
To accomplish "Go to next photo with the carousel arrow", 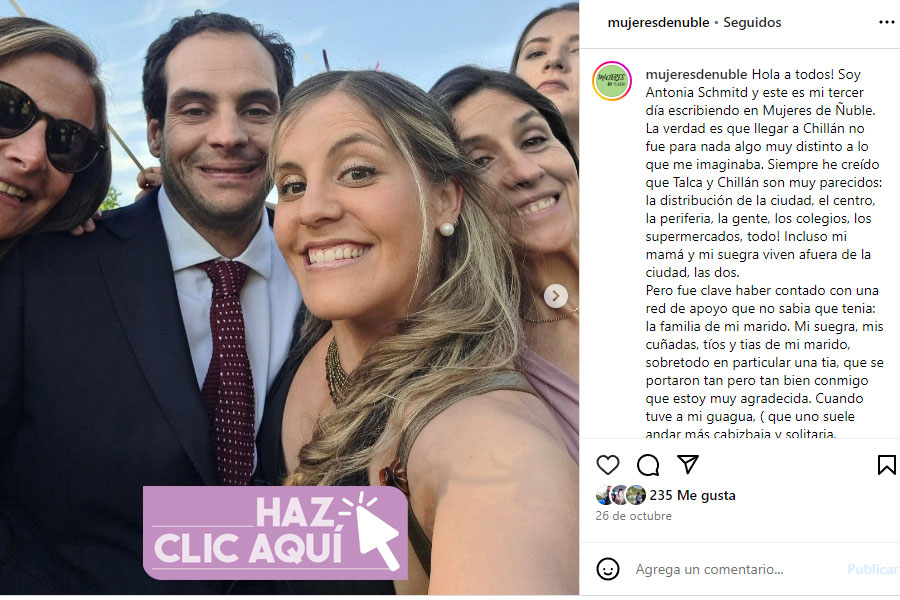I will pos(556,296).
